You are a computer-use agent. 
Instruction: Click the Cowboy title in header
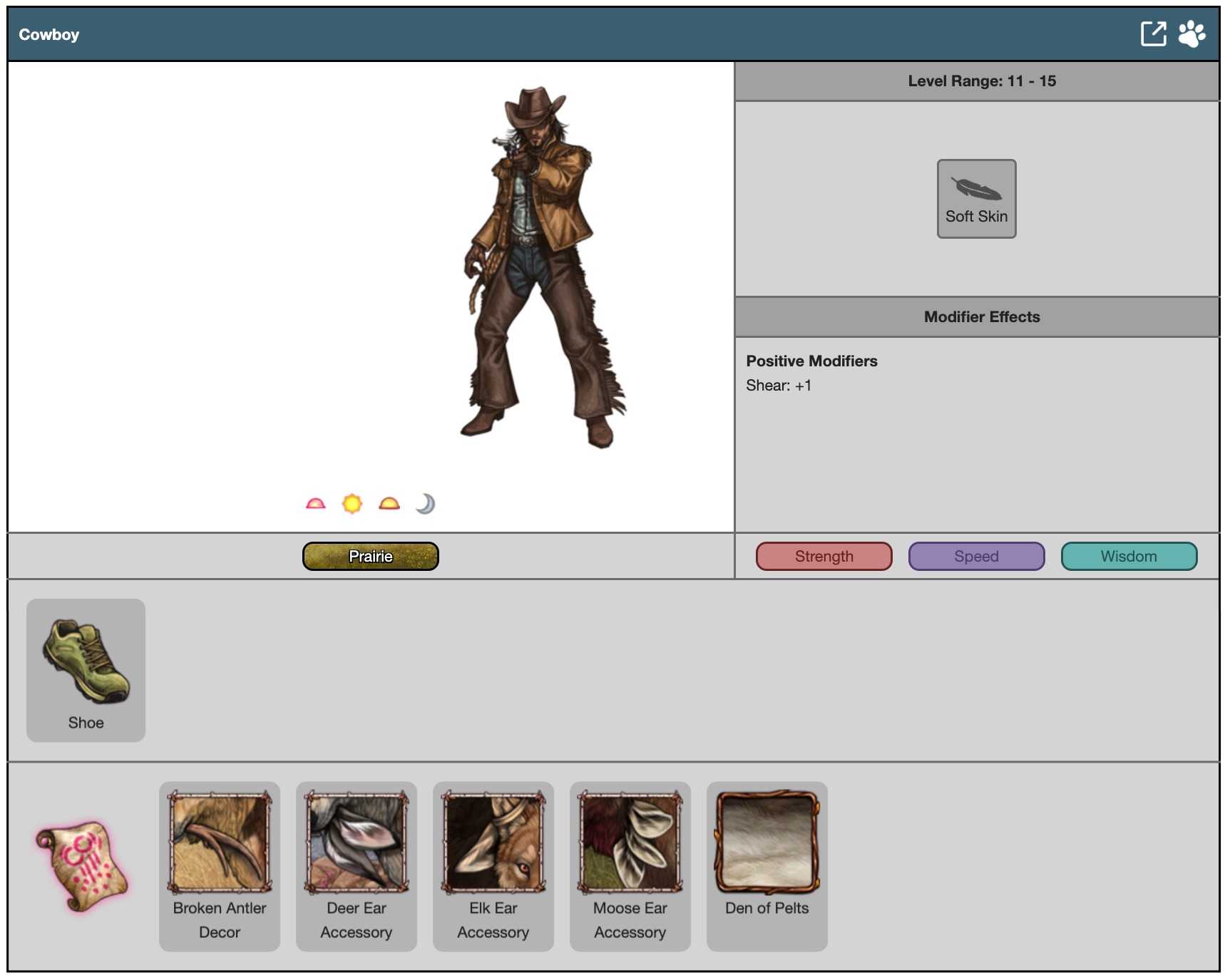[x=49, y=34]
